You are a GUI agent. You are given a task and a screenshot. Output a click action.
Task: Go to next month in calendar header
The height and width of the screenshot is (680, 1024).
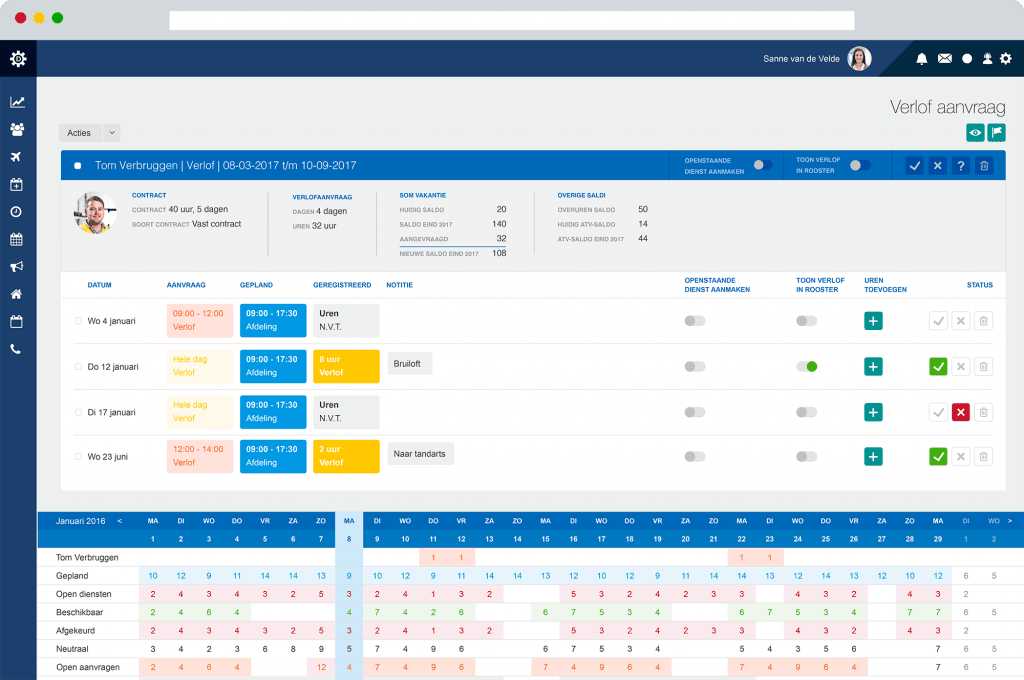[x=1009, y=520]
